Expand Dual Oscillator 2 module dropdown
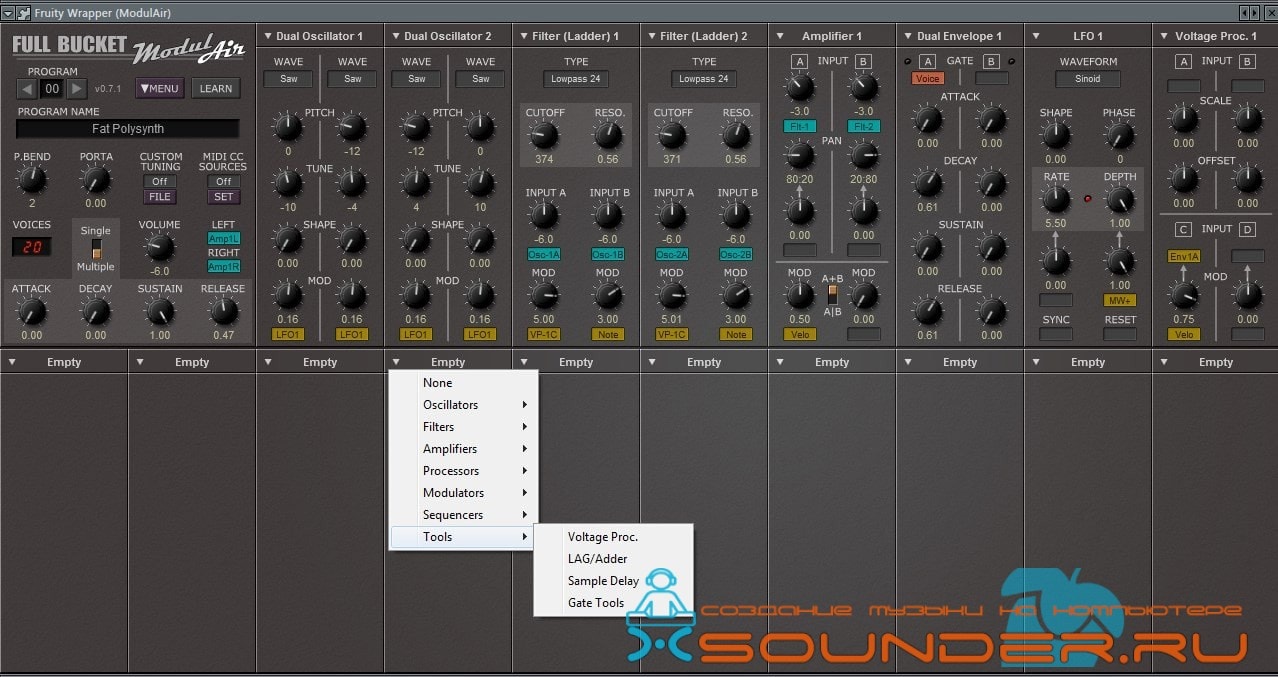This screenshot has height=677, width=1278. point(395,36)
